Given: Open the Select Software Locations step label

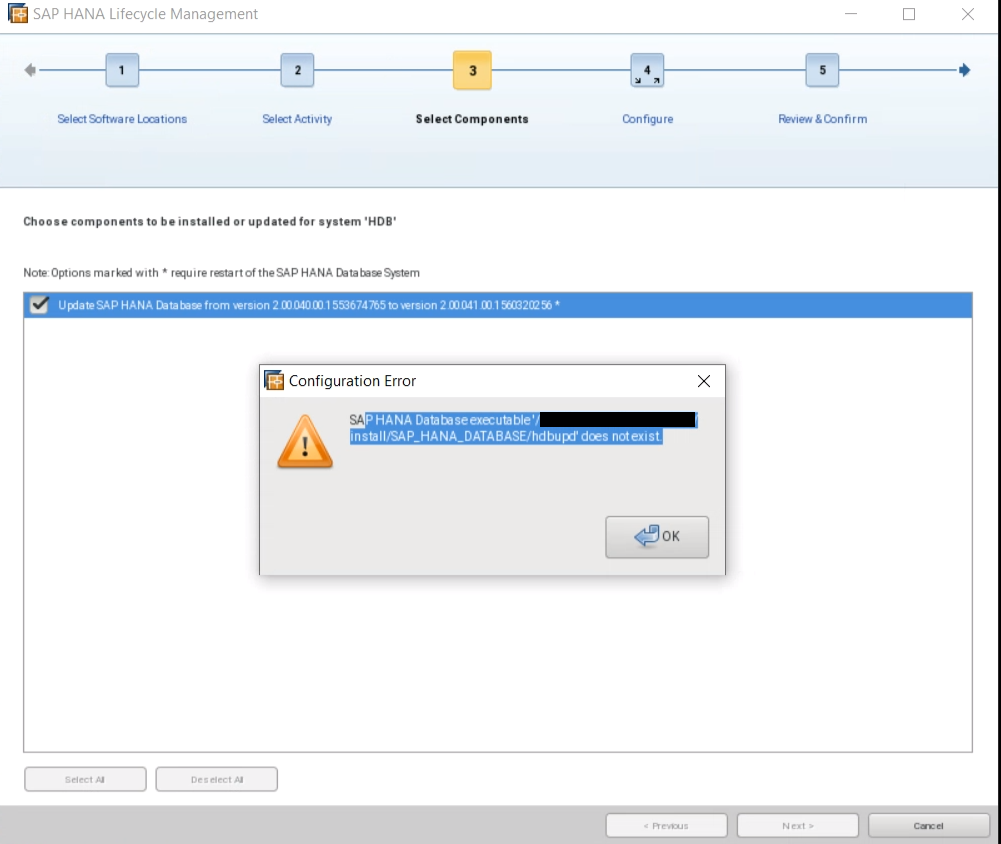Looking at the screenshot, I should click(122, 119).
